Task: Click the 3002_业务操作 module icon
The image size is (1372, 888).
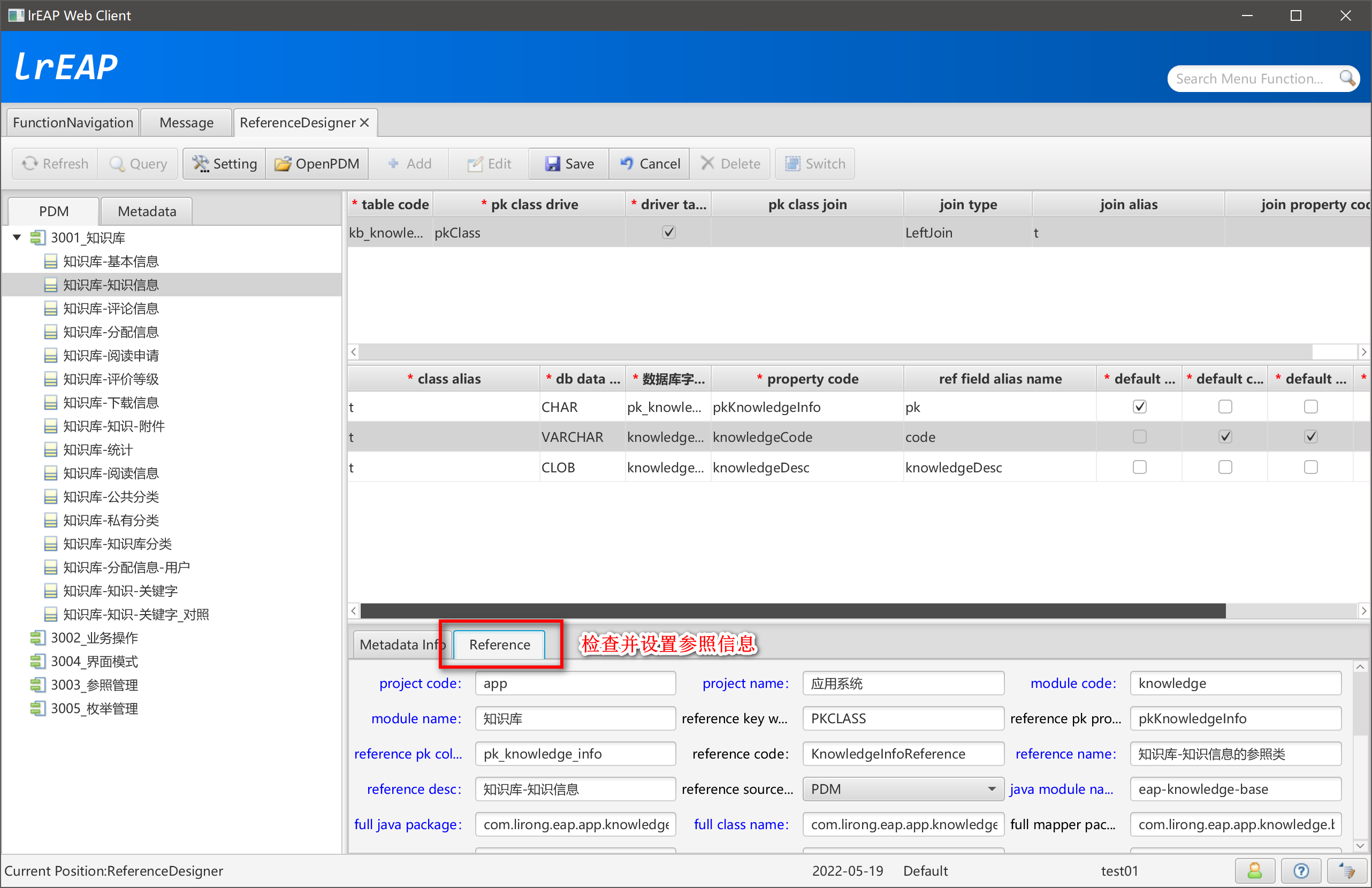Action: (x=37, y=638)
